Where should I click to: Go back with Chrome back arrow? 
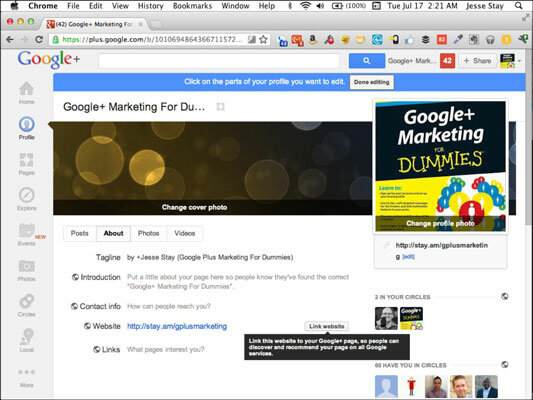pyautogui.click(x=10, y=39)
